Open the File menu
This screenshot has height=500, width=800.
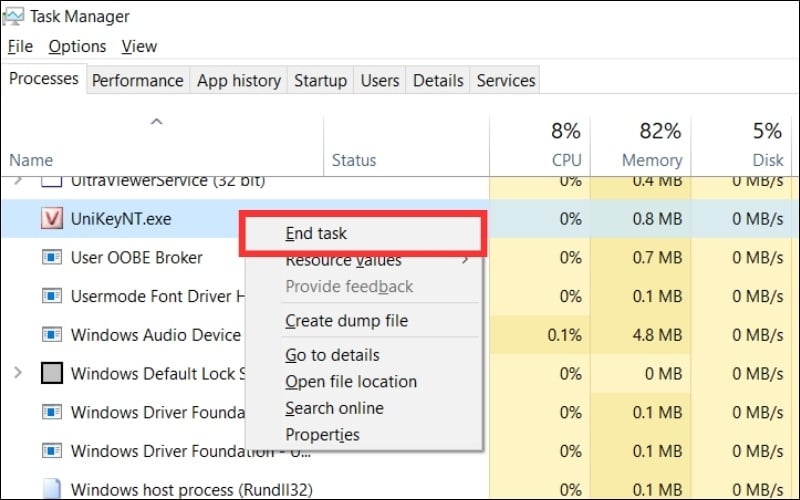tap(20, 46)
